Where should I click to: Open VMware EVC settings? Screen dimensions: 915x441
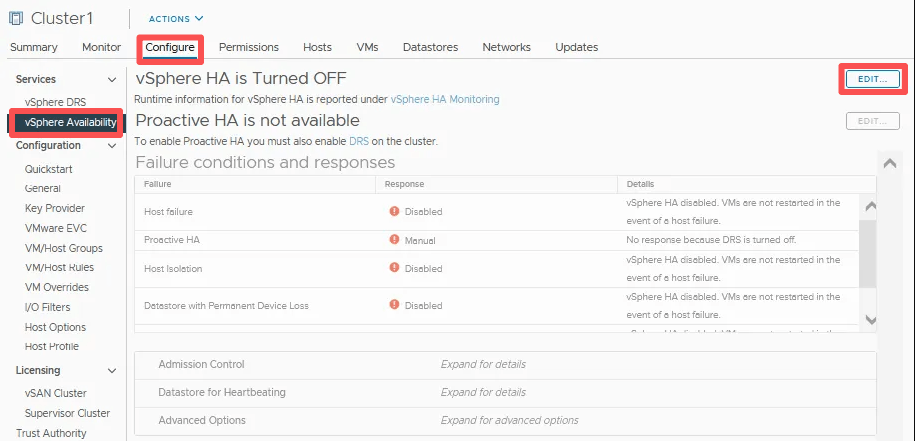click(55, 228)
